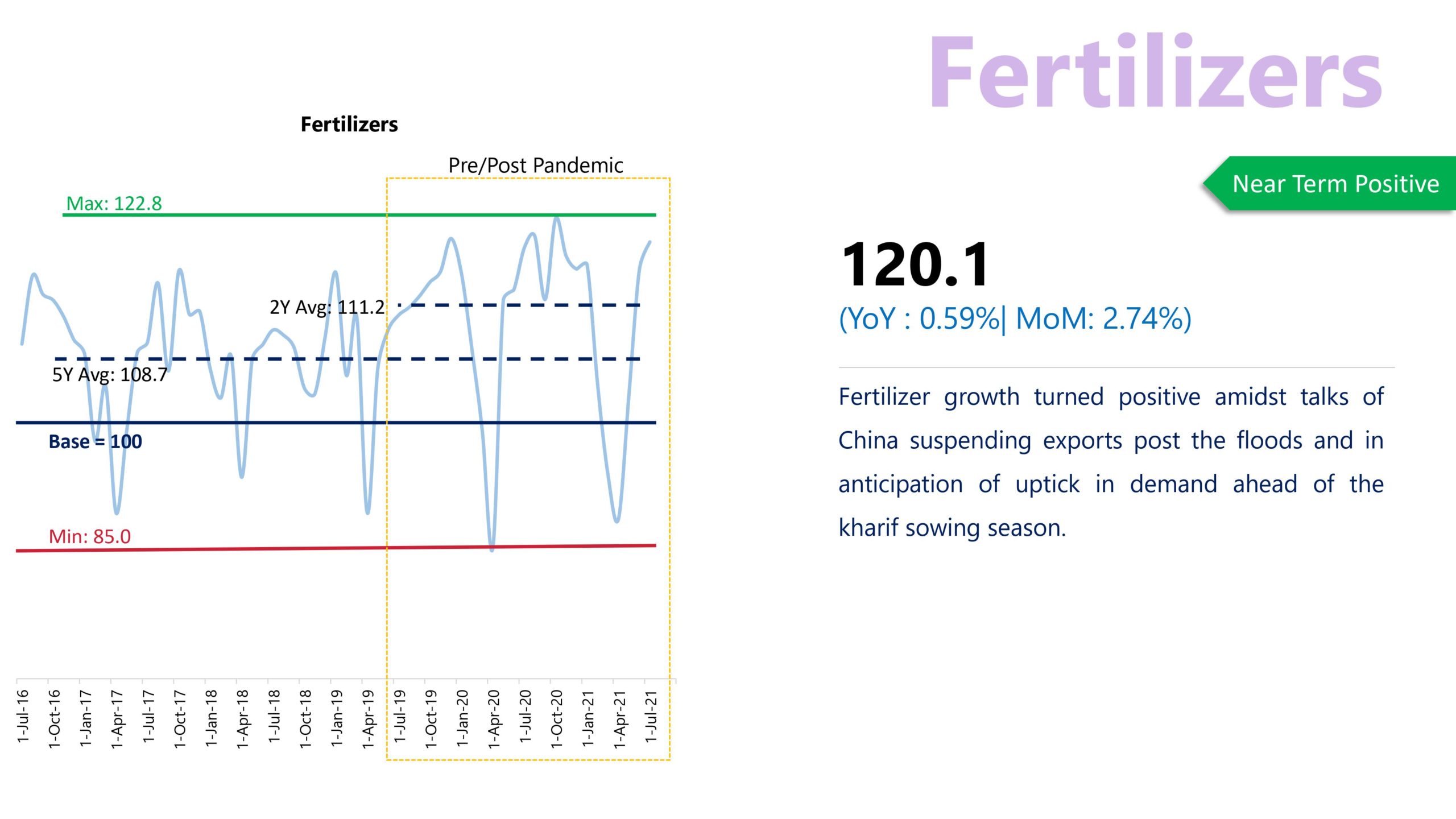Select the 120.1 index value
The height and width of the screenshot is (819, 1456).
pos(915,264)
